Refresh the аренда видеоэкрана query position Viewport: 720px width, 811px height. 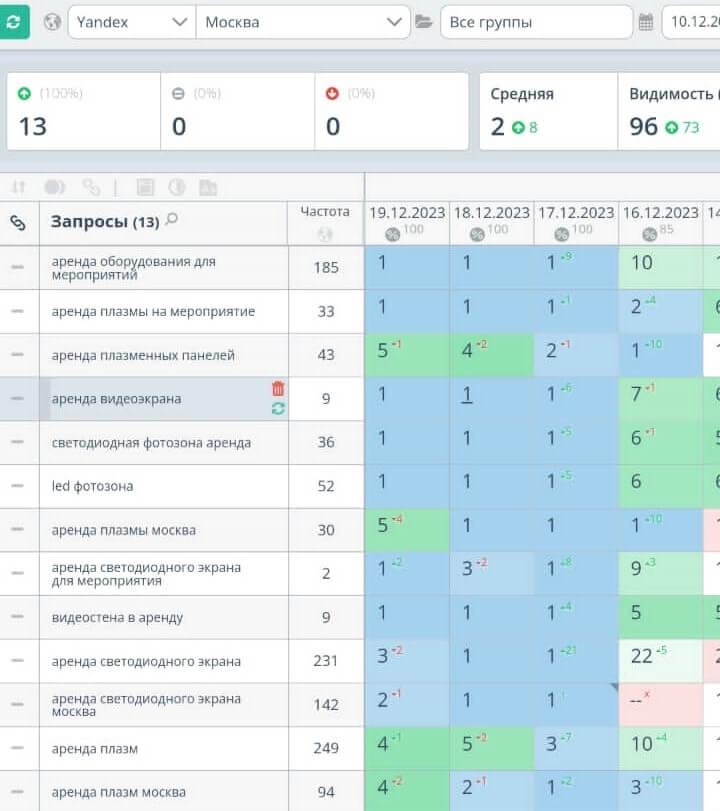click(278, 408)
